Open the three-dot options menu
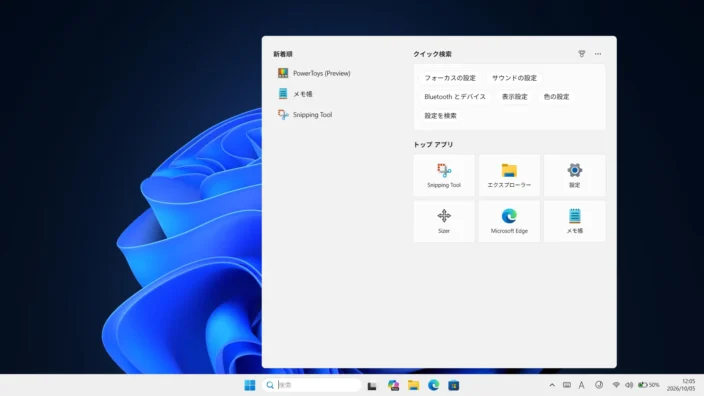Image resolution: width=704 pixels, height=396 pixels. click(598, 54)
